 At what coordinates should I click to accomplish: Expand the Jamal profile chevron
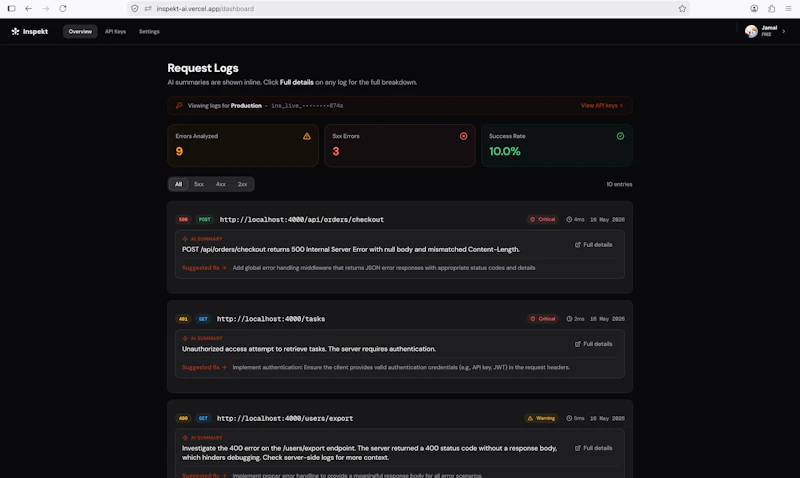tap(784, 32)
